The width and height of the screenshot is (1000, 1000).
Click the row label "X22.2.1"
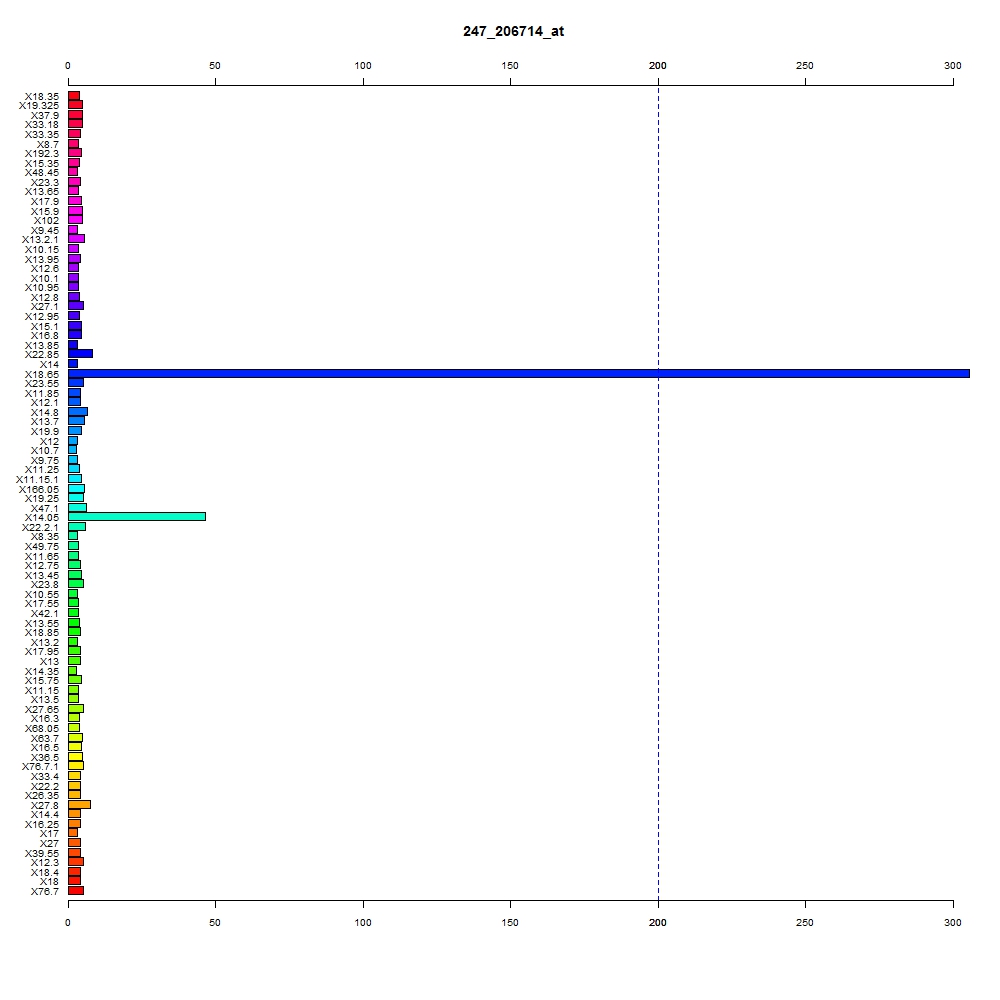click(x=40, y=528)
